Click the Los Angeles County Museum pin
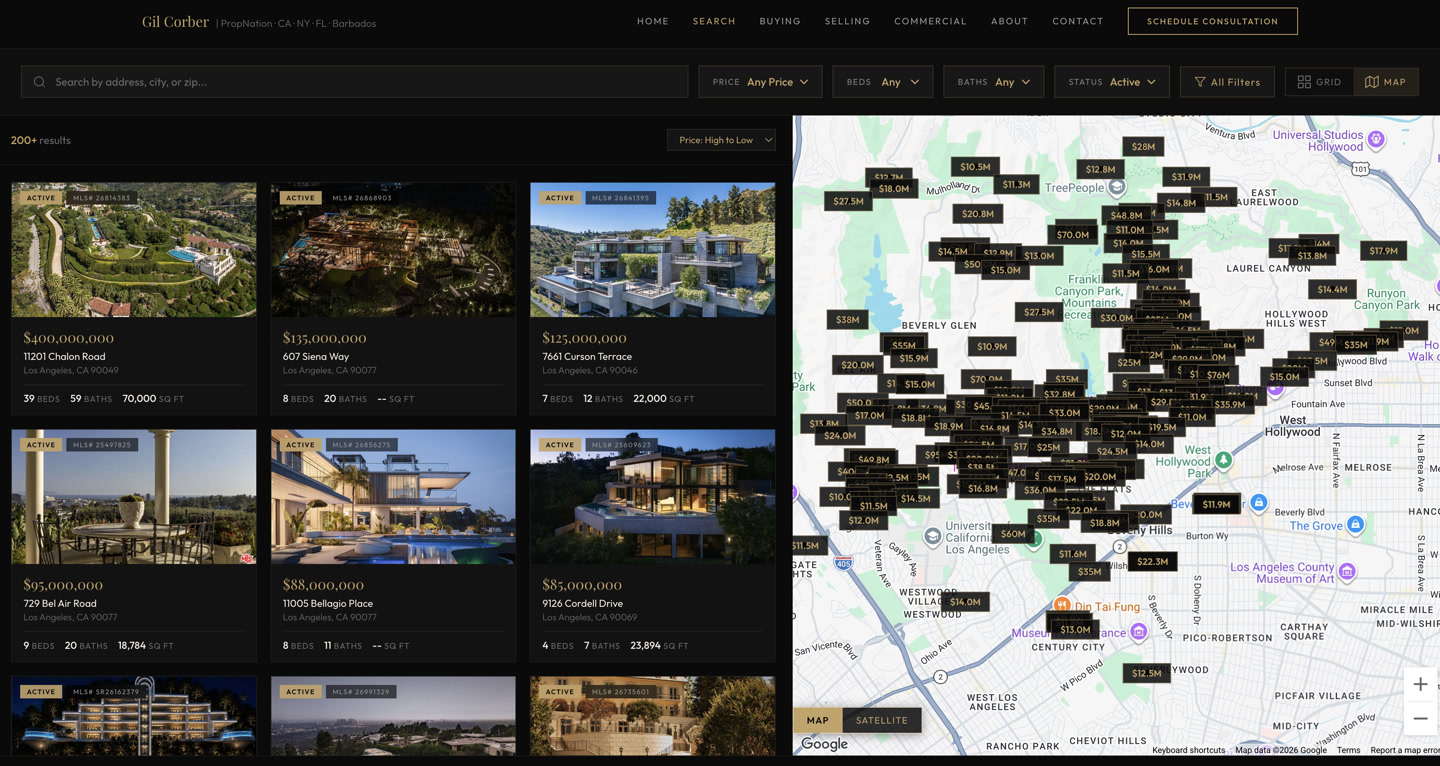 coord(1347,572)
